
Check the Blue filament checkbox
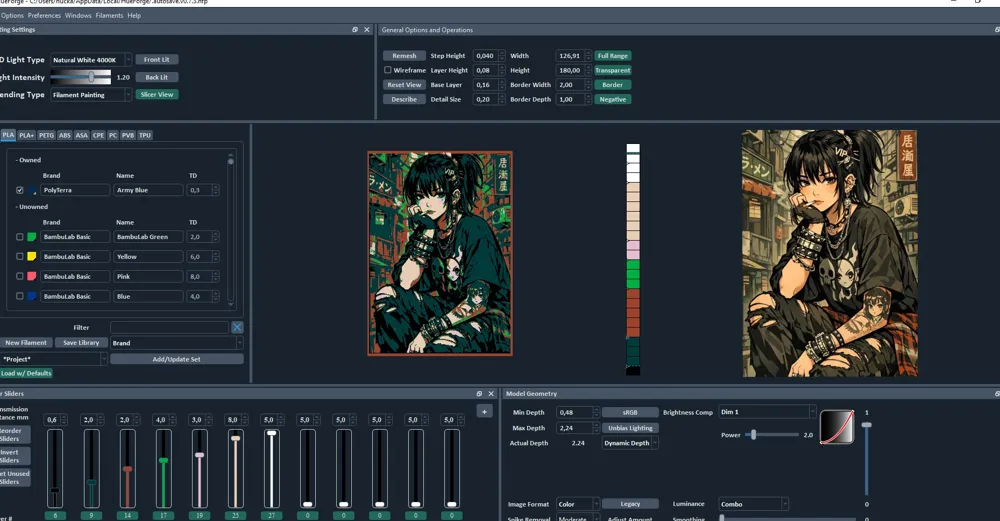20,296
